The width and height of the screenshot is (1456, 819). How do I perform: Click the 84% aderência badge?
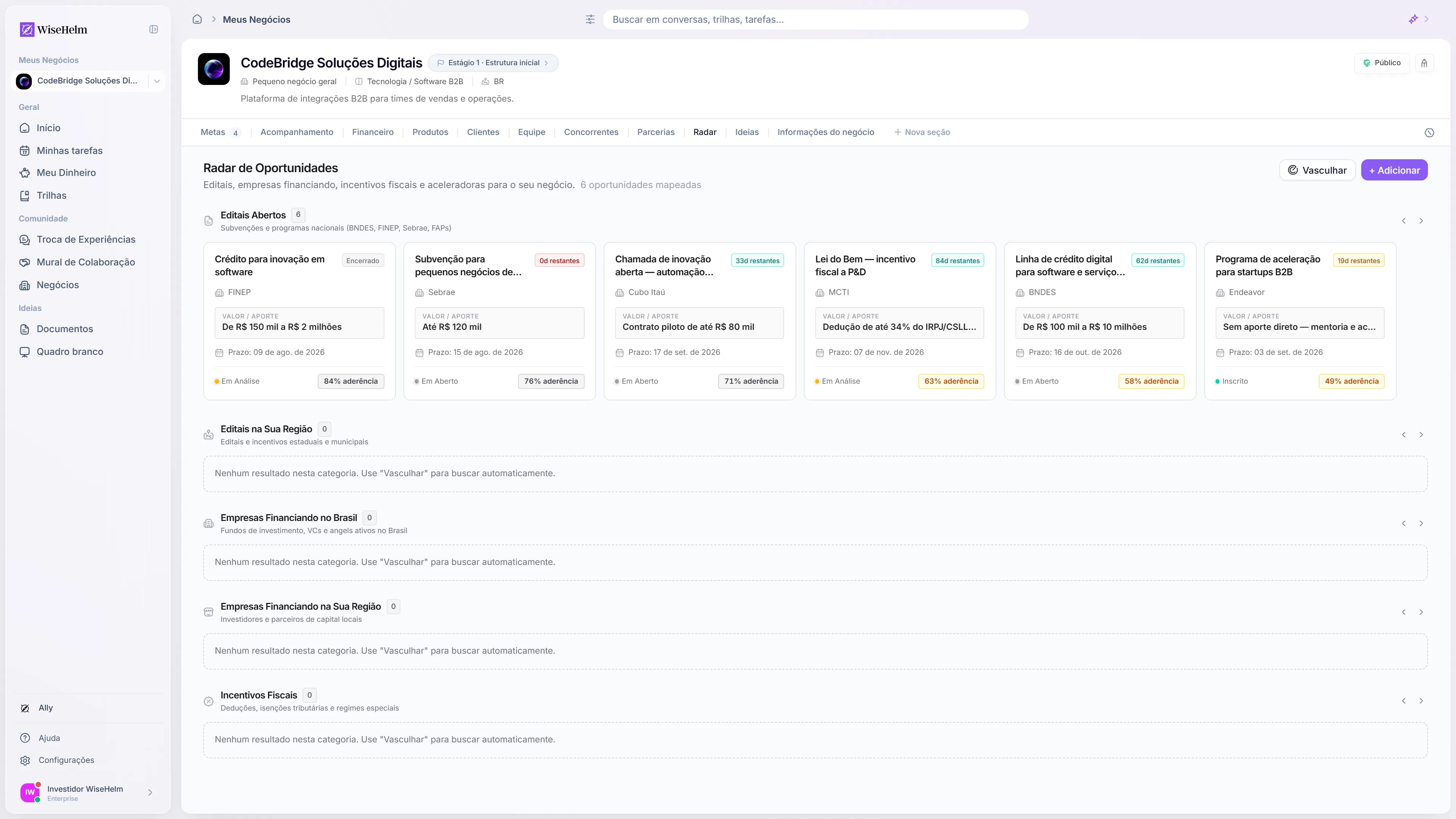[351, 381]
